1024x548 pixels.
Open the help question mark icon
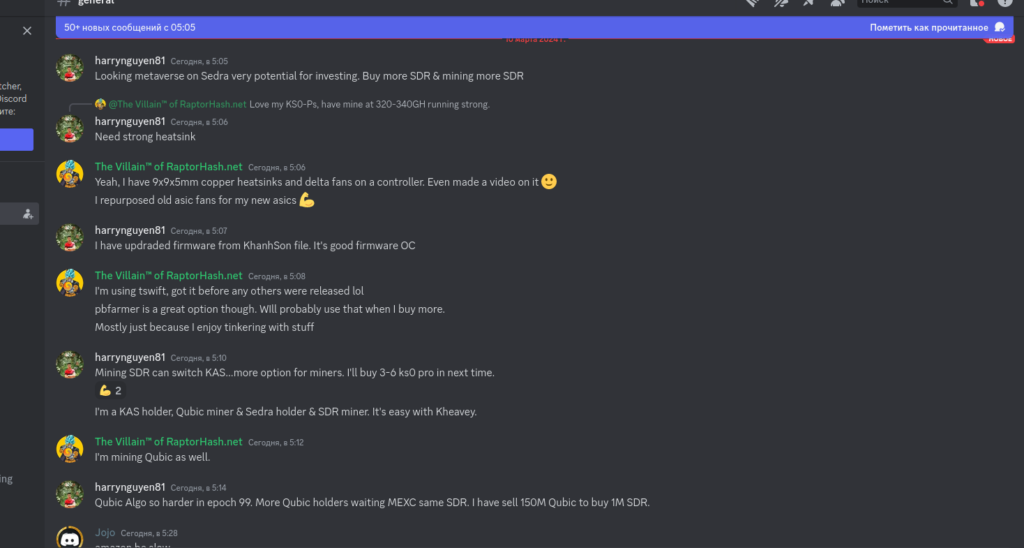(x=1005, y=3)
